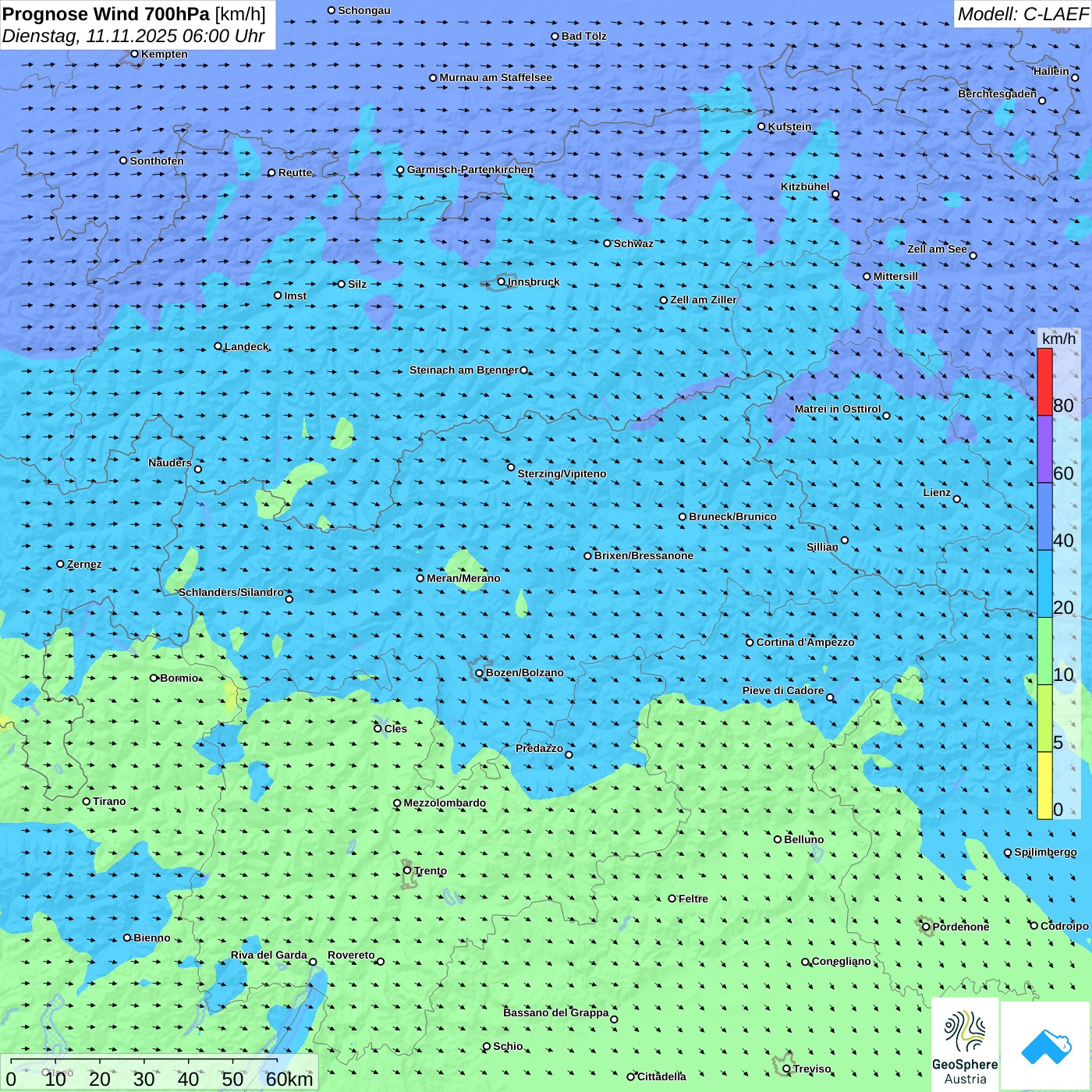Select the purple legend color segment
The image size is (1092, 1092).
[x=1044, y=449]
